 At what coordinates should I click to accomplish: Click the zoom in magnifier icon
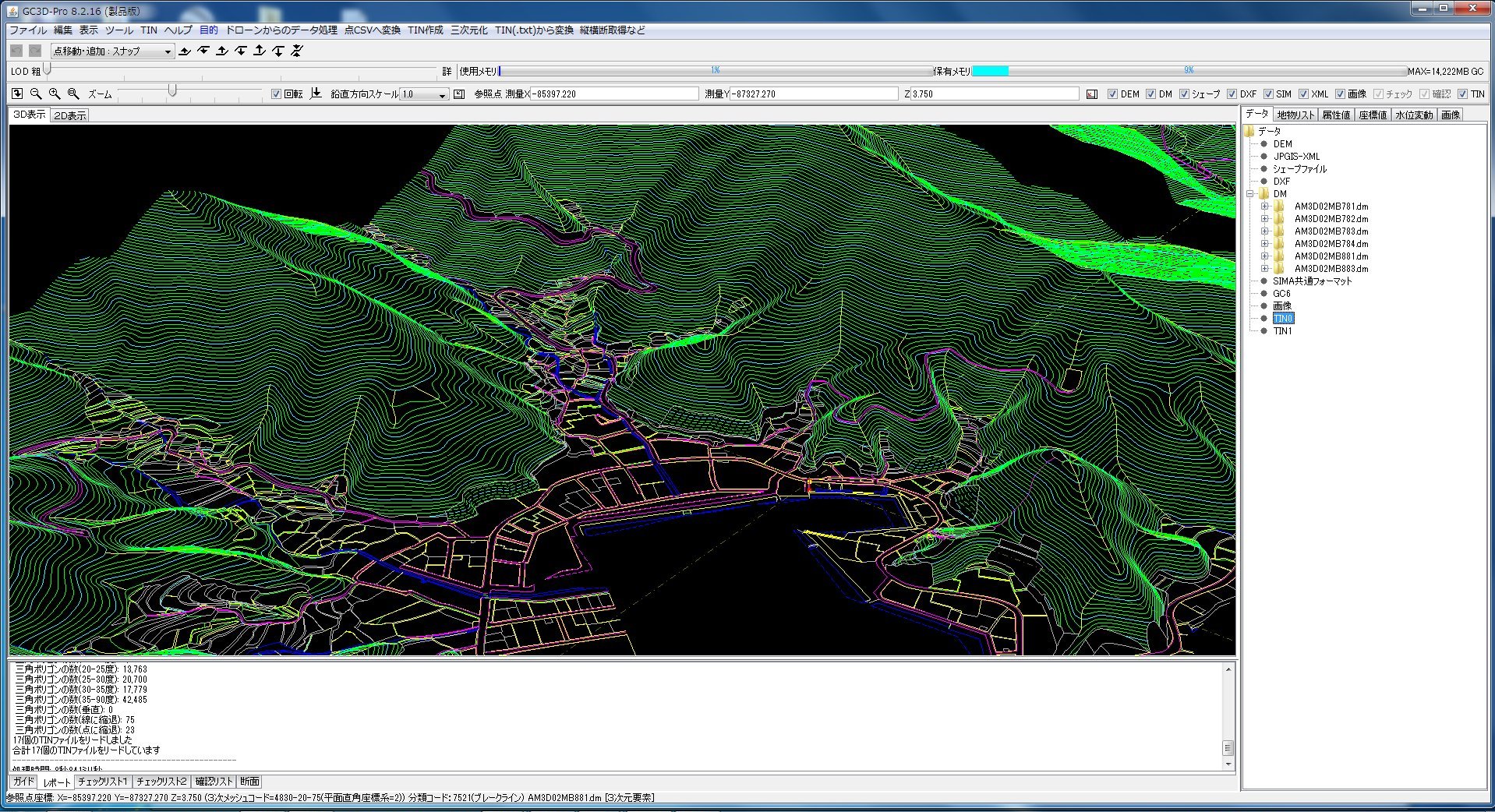click(55, 94)
